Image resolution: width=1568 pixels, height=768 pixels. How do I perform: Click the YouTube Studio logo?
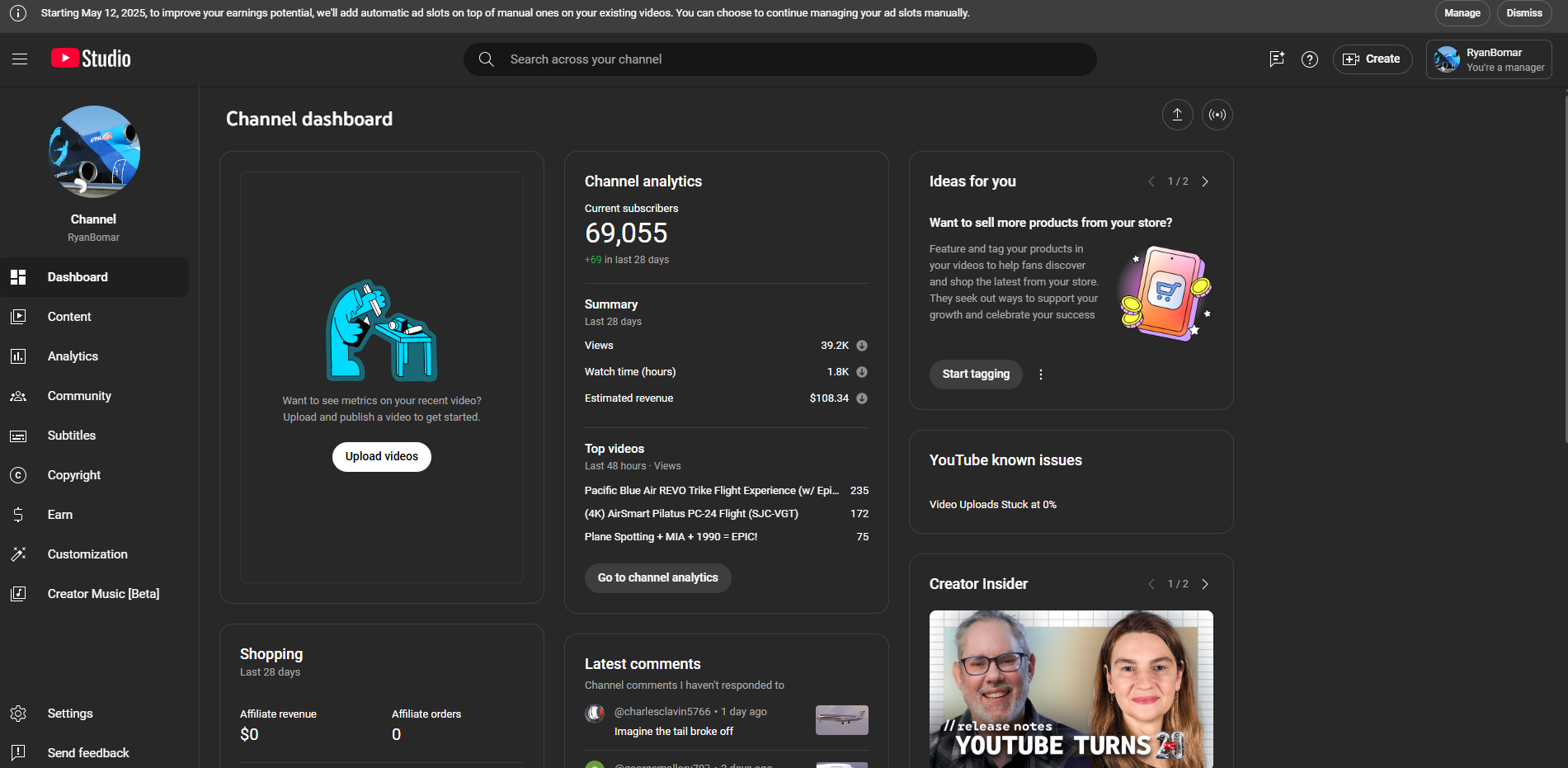click(x=91, y=59)
